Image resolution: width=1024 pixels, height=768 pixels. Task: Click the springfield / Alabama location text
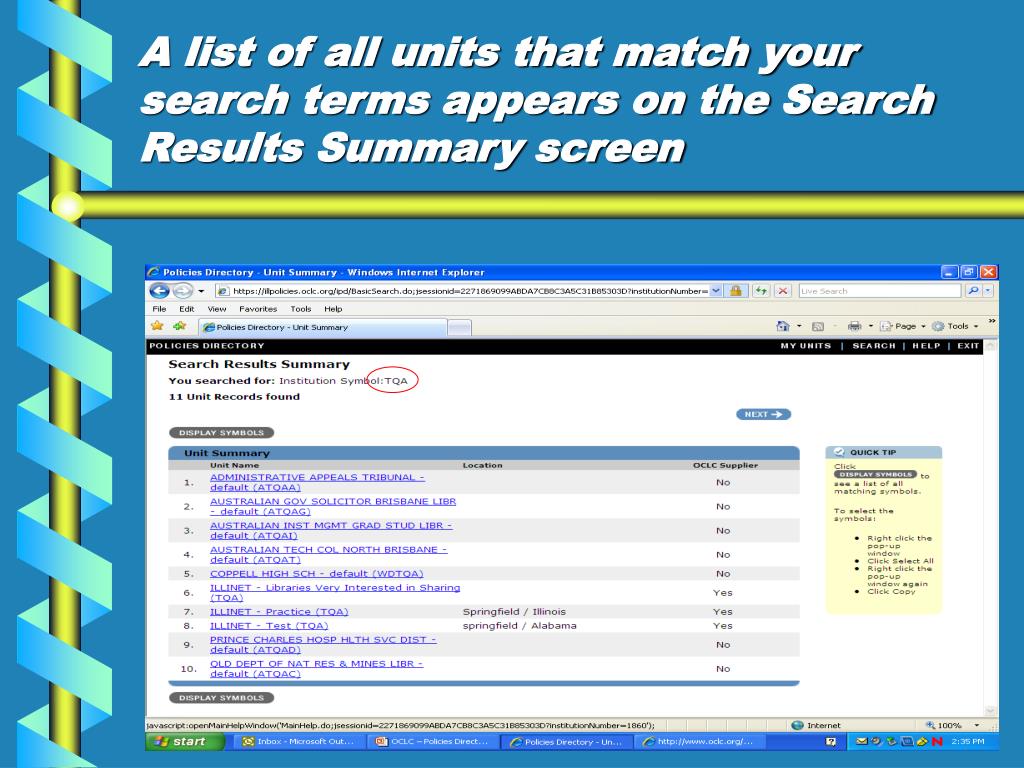(520, 626)
